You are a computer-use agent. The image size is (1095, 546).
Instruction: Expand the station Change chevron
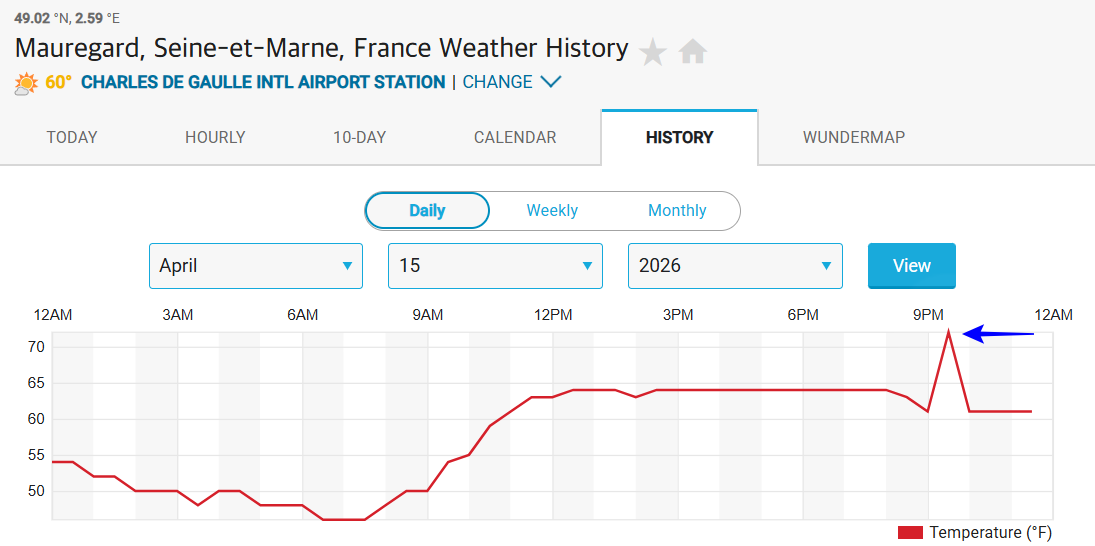click(x=551, y=82)
